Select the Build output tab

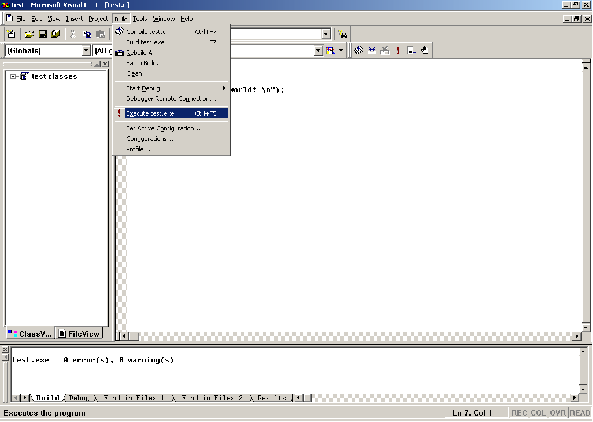pos(47,397)
